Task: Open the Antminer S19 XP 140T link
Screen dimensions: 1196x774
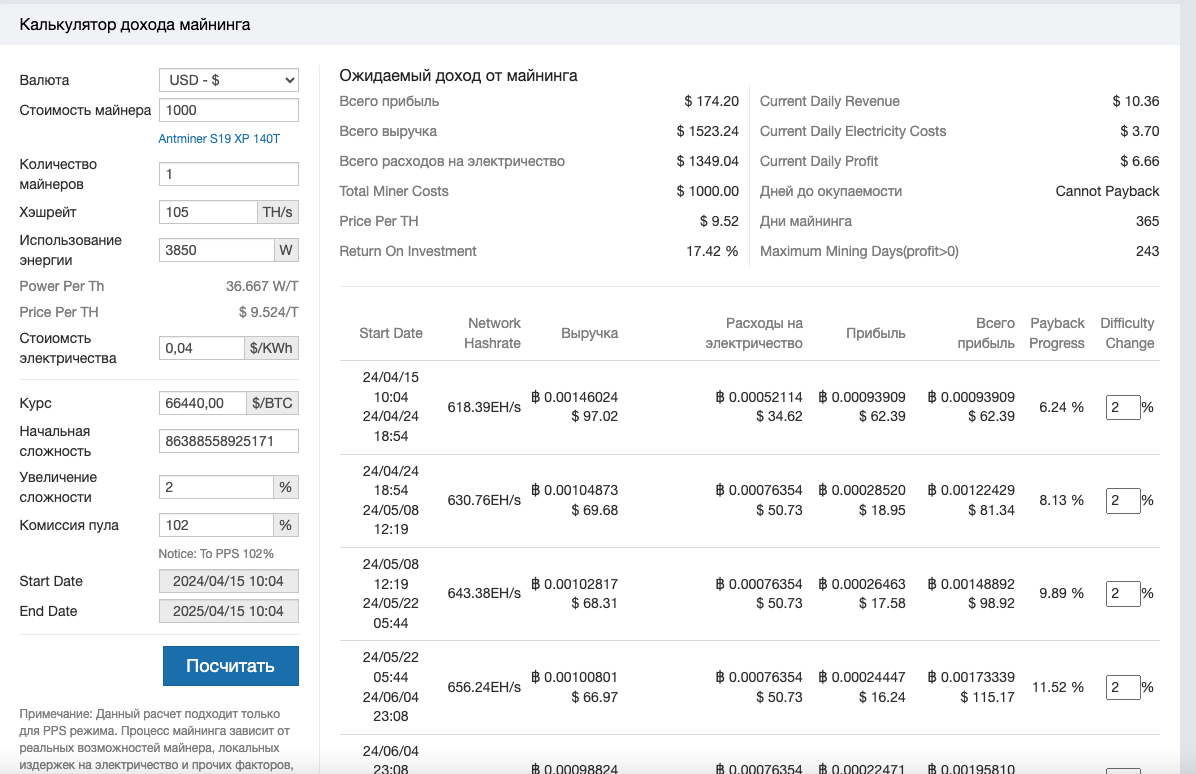Action: pos(219,139)
